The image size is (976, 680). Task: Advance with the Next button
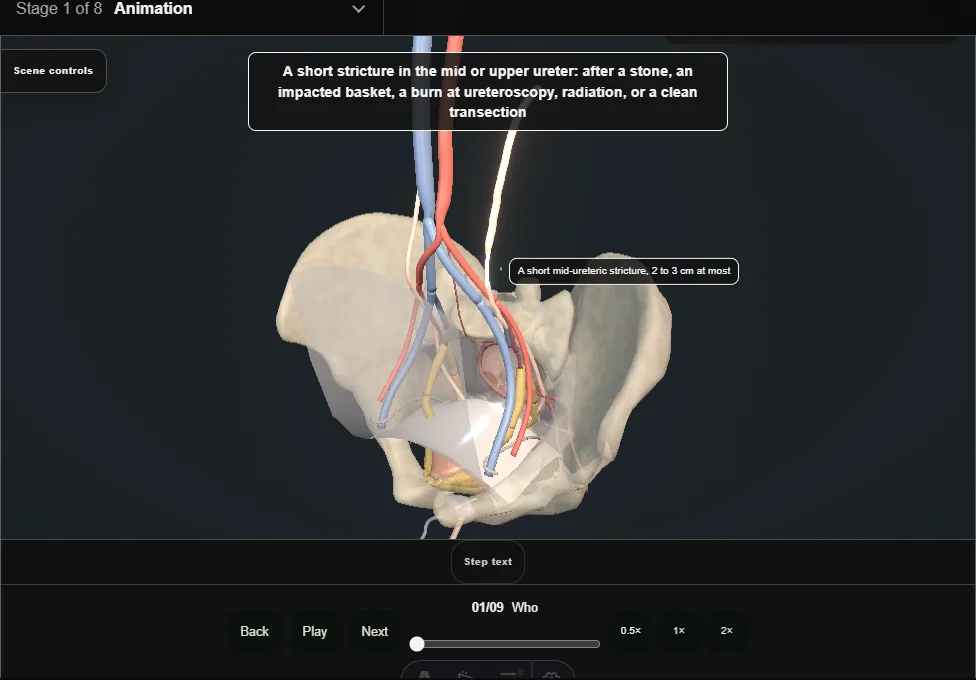[375, 631]
